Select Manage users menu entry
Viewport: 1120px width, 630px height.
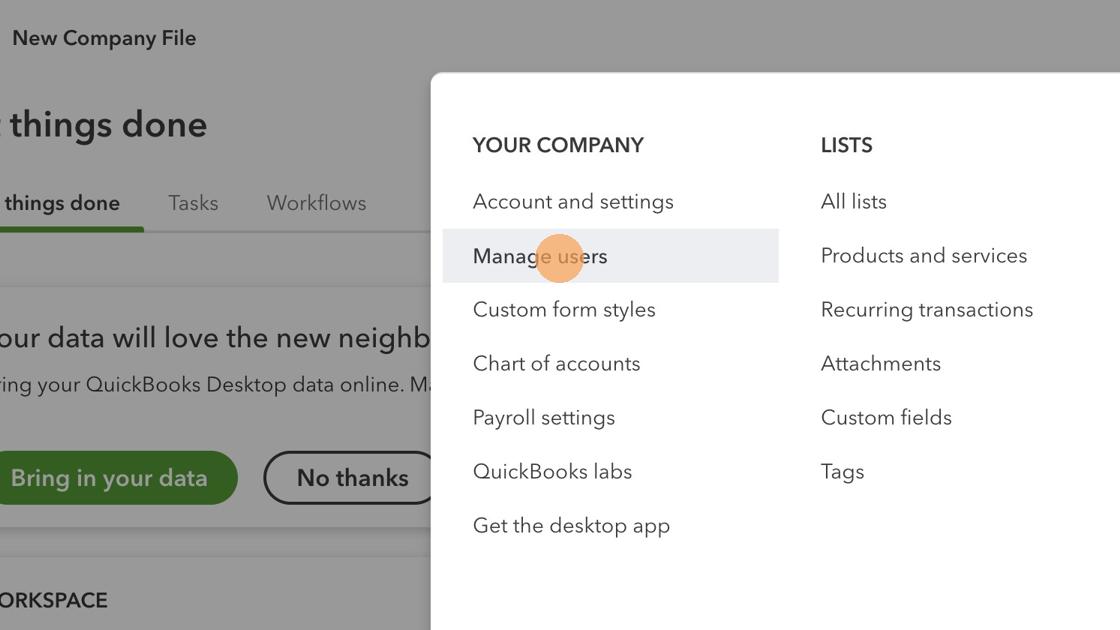tap(540, 256)
